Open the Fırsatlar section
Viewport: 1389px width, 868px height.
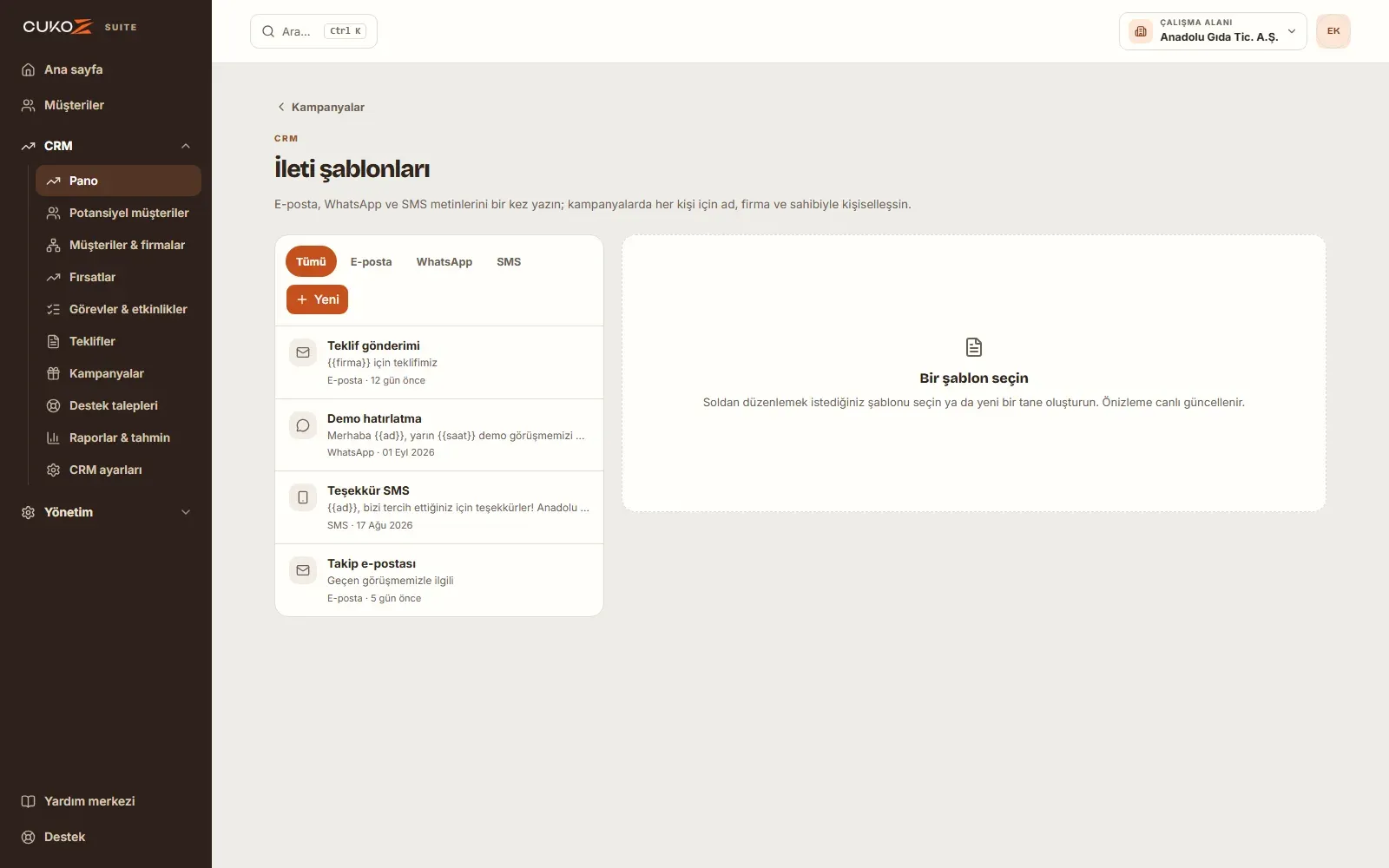point(118,277)
